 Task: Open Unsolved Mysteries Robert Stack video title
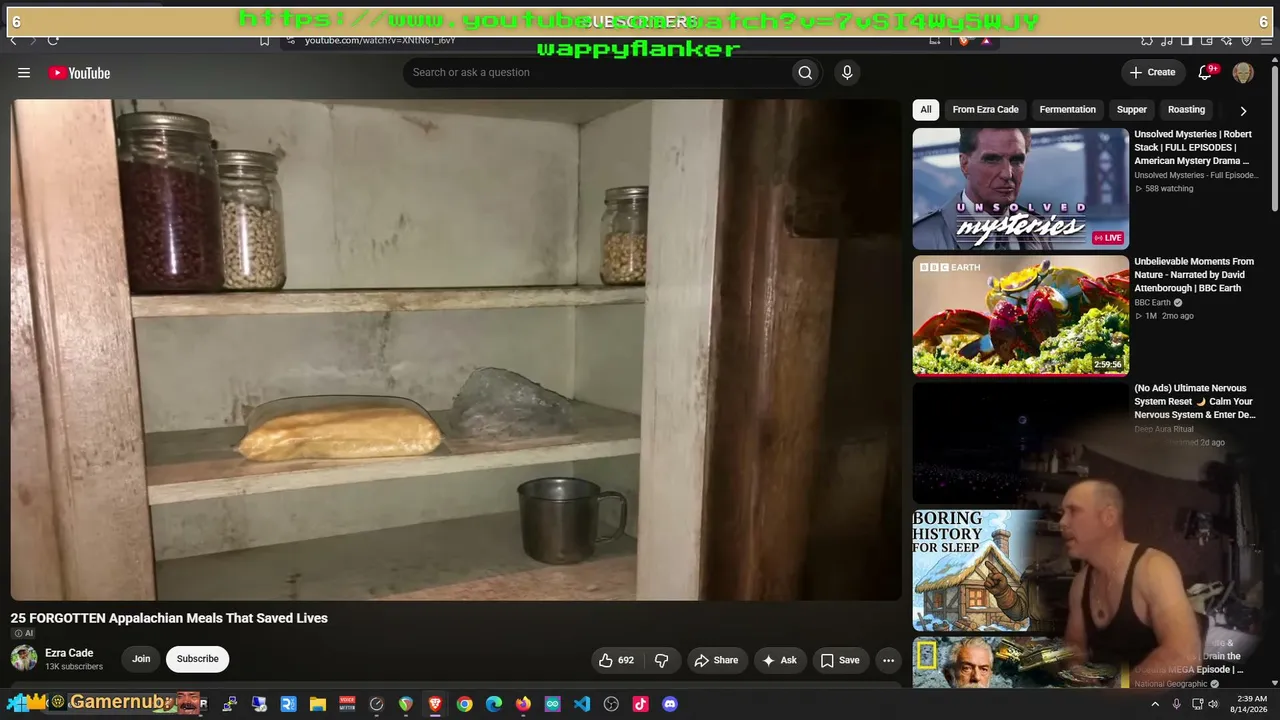click(x=1192, y=147)
